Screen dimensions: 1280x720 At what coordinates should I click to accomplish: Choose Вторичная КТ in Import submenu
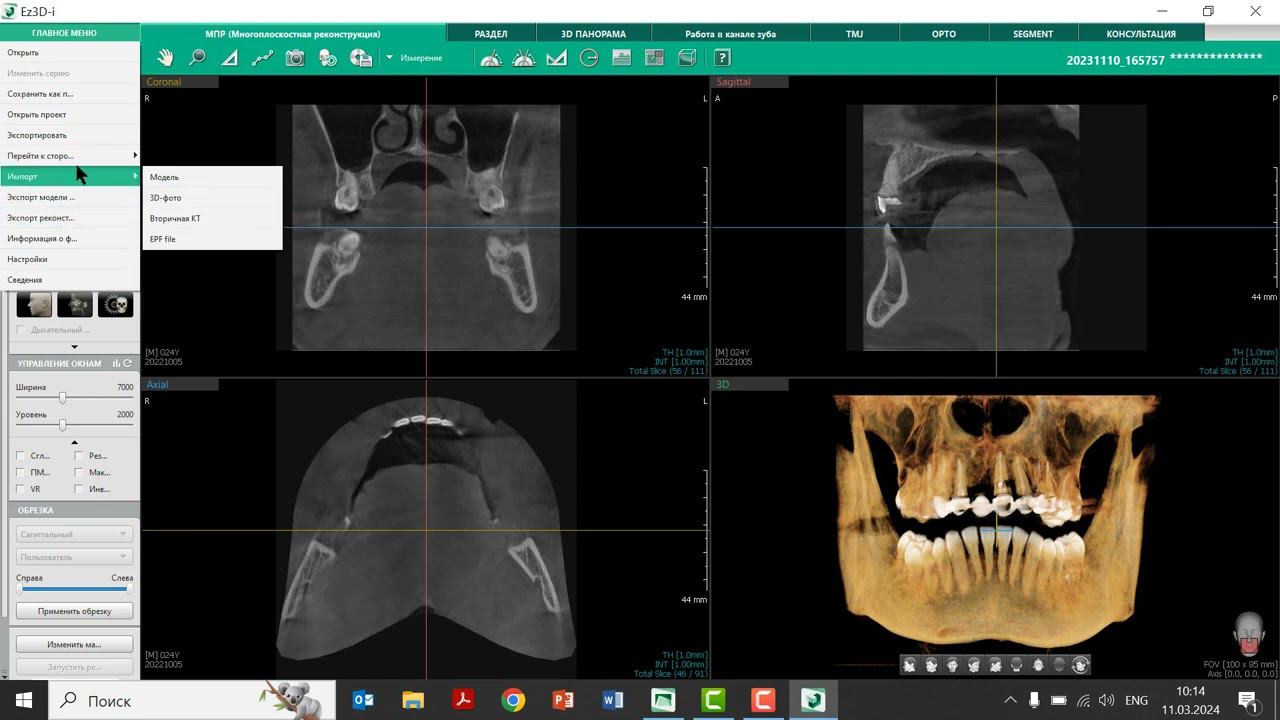pyautogui.click(x=212, y=218)
